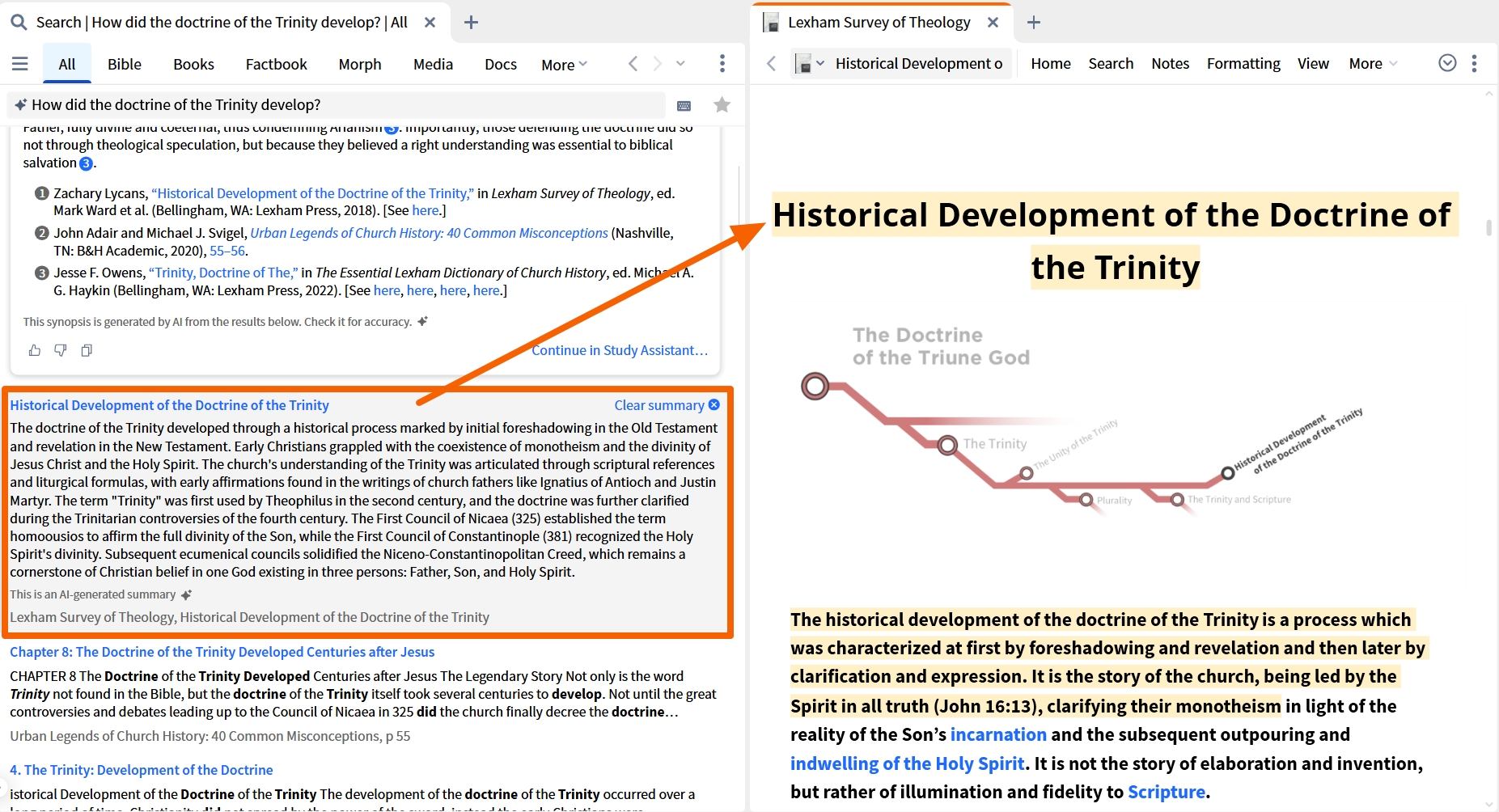Add a new tab beside Lexham Survey tab
1499x812 pixels.
(x=1033, y=23)
